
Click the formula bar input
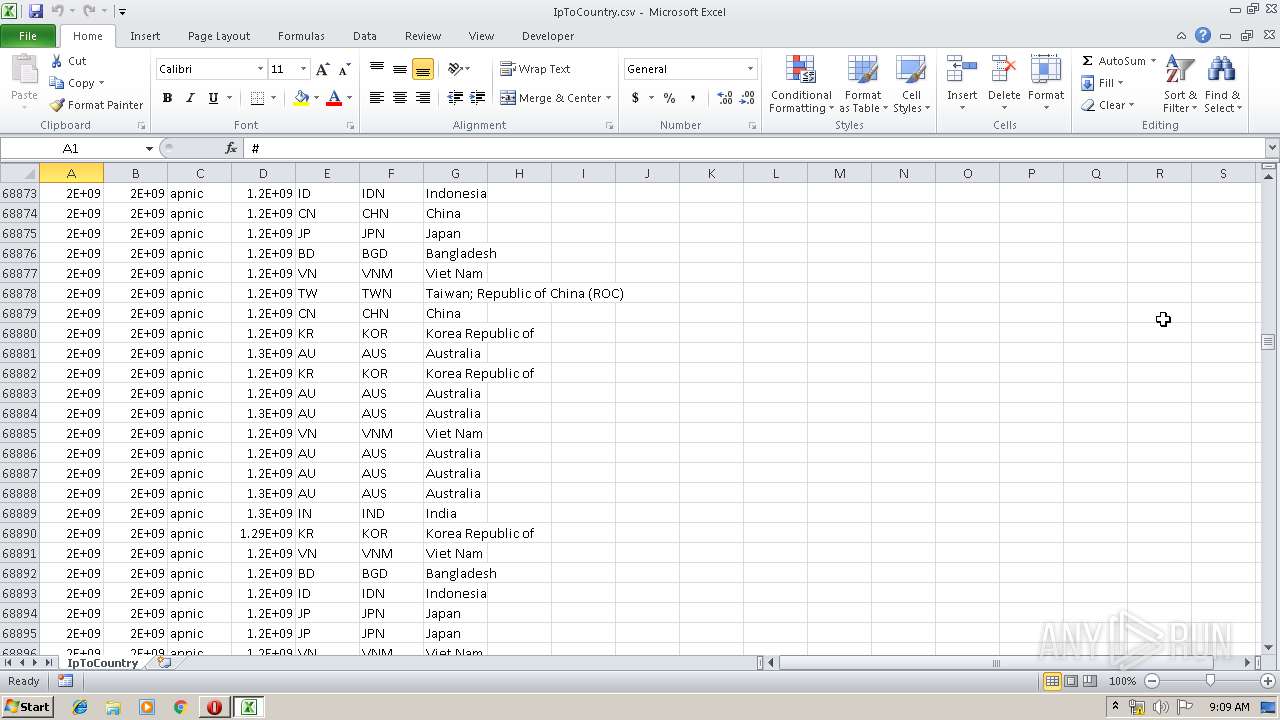coord(754,148)
